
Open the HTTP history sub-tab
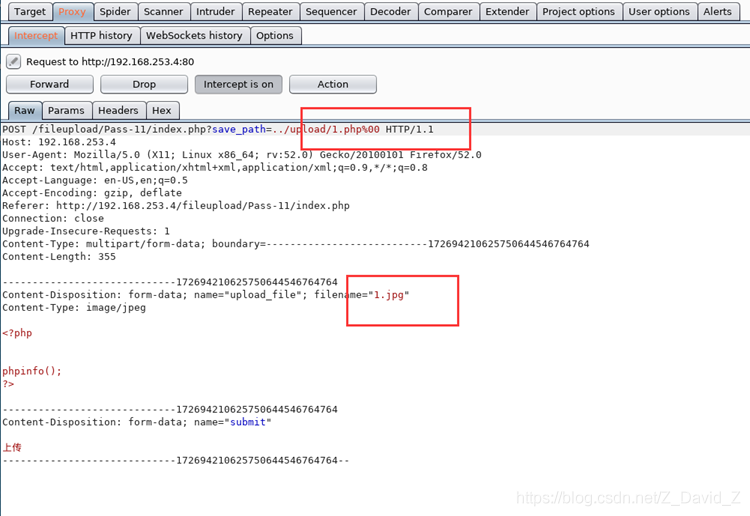pos(101,36)
